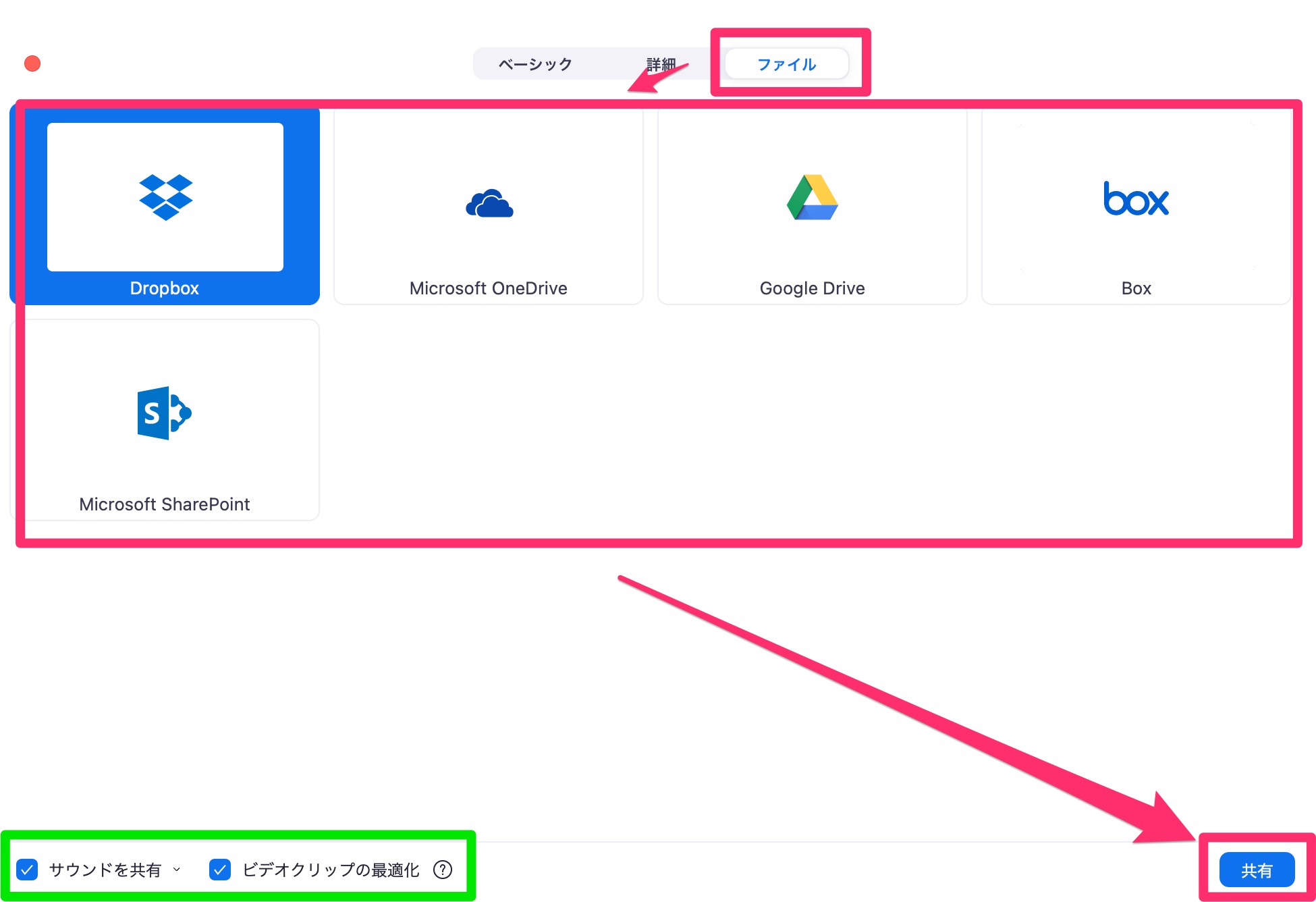Click the Google Drive label text
Viewport: 1316px width, 902px height.
click(x=813, y=288)
